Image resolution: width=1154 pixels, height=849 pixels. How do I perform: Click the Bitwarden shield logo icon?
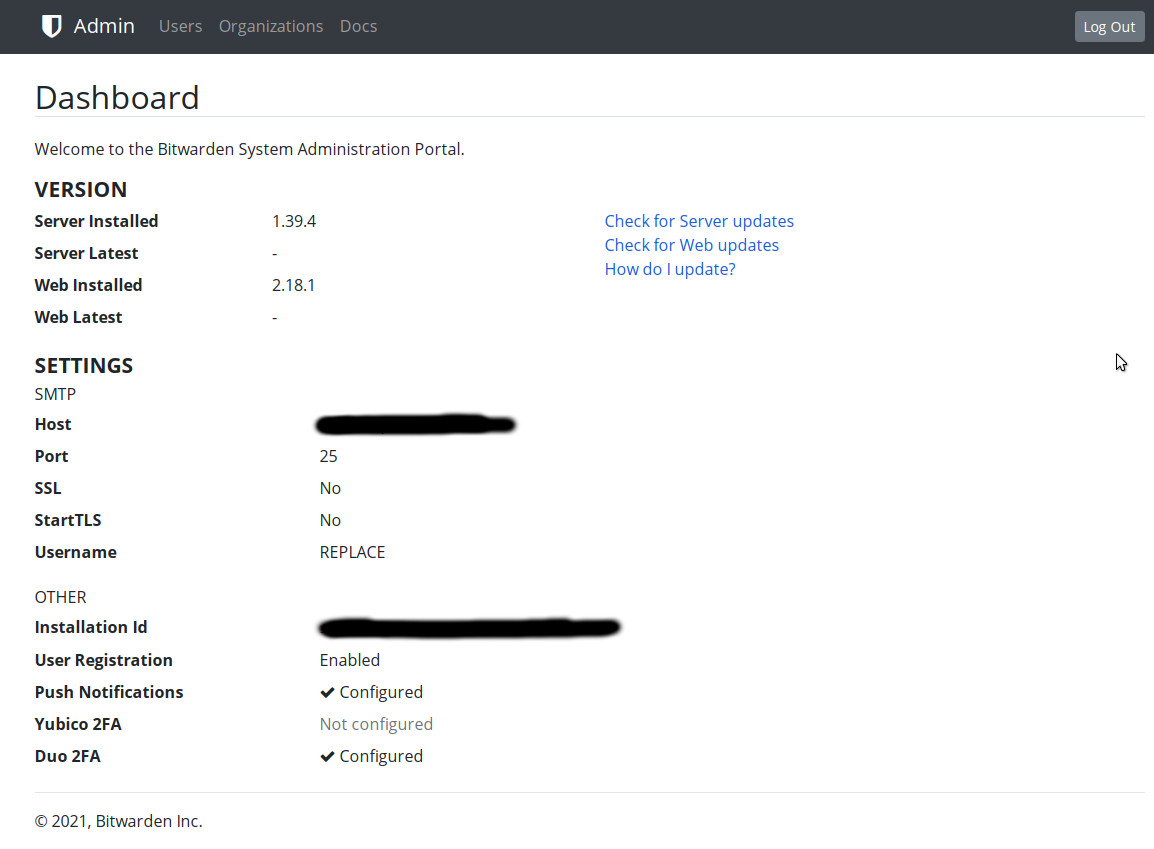pos(52,26)
